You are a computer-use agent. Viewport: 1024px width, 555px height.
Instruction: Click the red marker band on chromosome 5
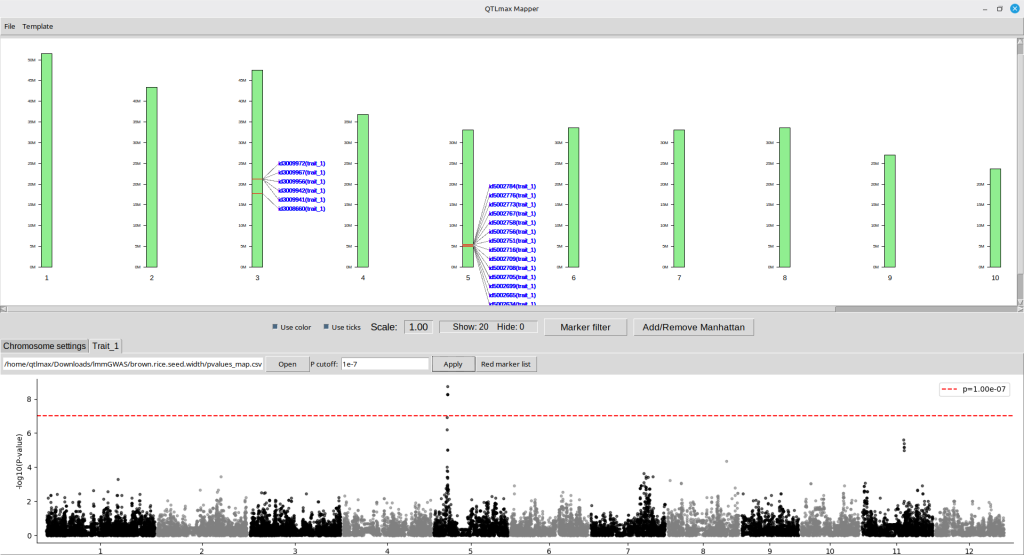[x=467, y=245]
